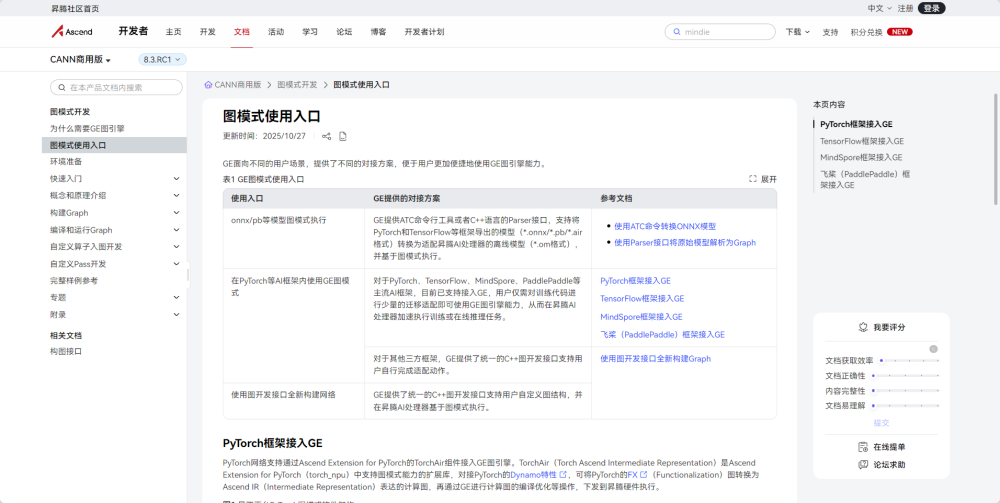Click the 支持 header link
This screenshot has width=1000, height=503.
pos(830,32)
